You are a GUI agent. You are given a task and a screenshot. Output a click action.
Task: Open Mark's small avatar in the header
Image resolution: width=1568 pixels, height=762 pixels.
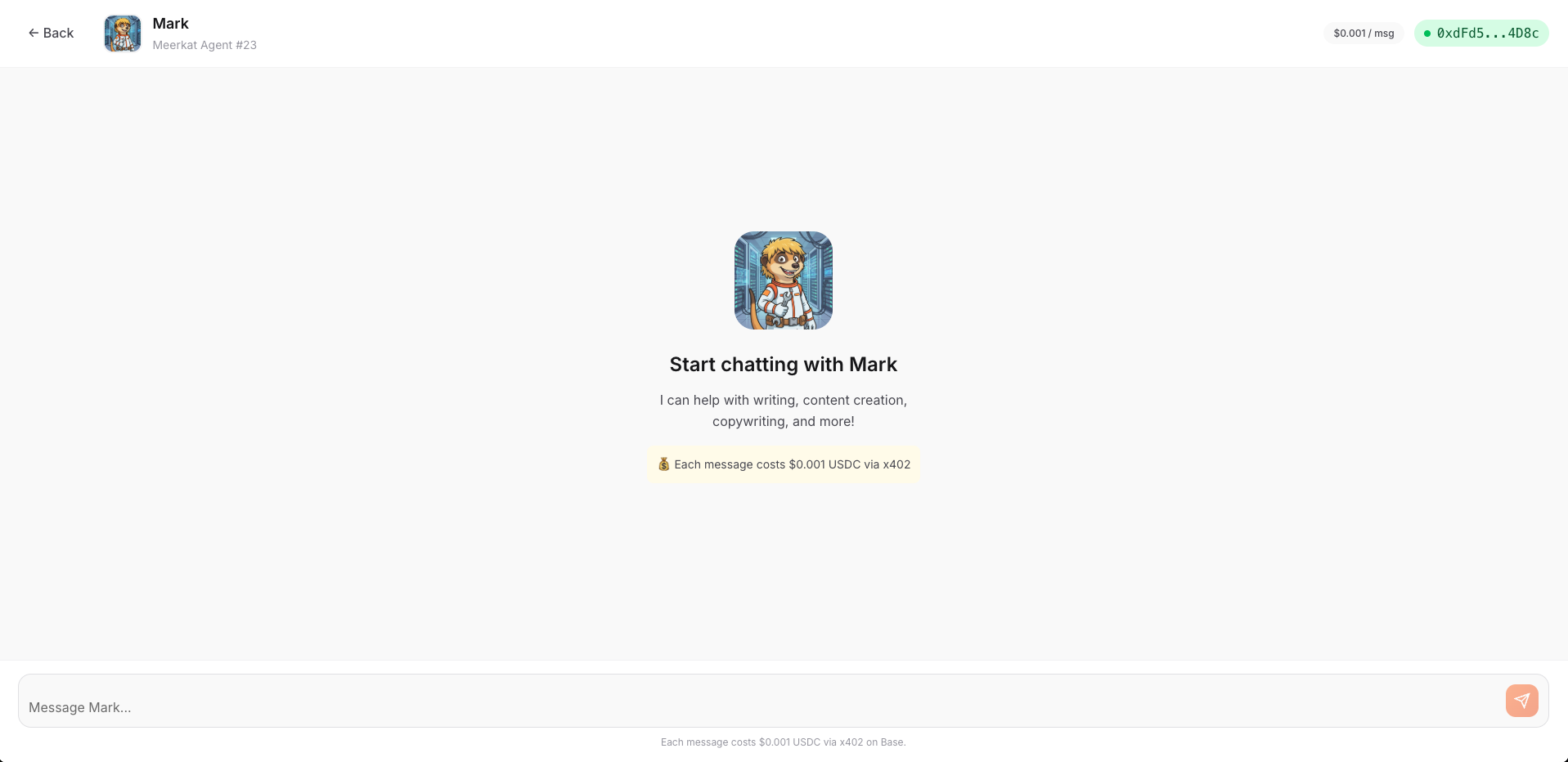[123, 34]
